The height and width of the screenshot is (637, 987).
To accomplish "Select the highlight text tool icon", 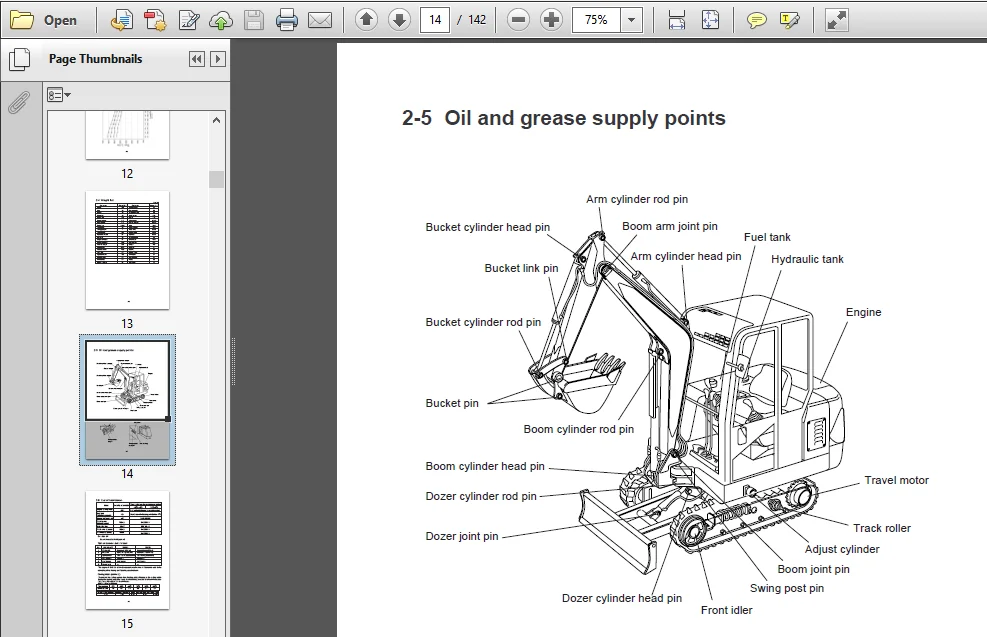I will click(789, 20).
